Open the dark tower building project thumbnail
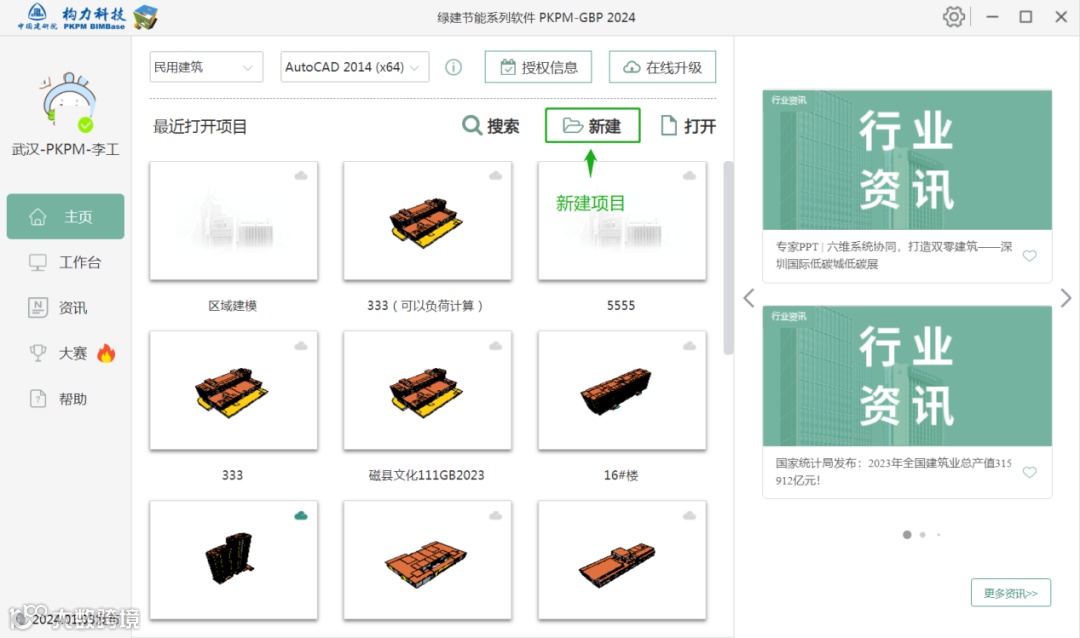The image size is (1080, 638). click(x=233, y=559)
